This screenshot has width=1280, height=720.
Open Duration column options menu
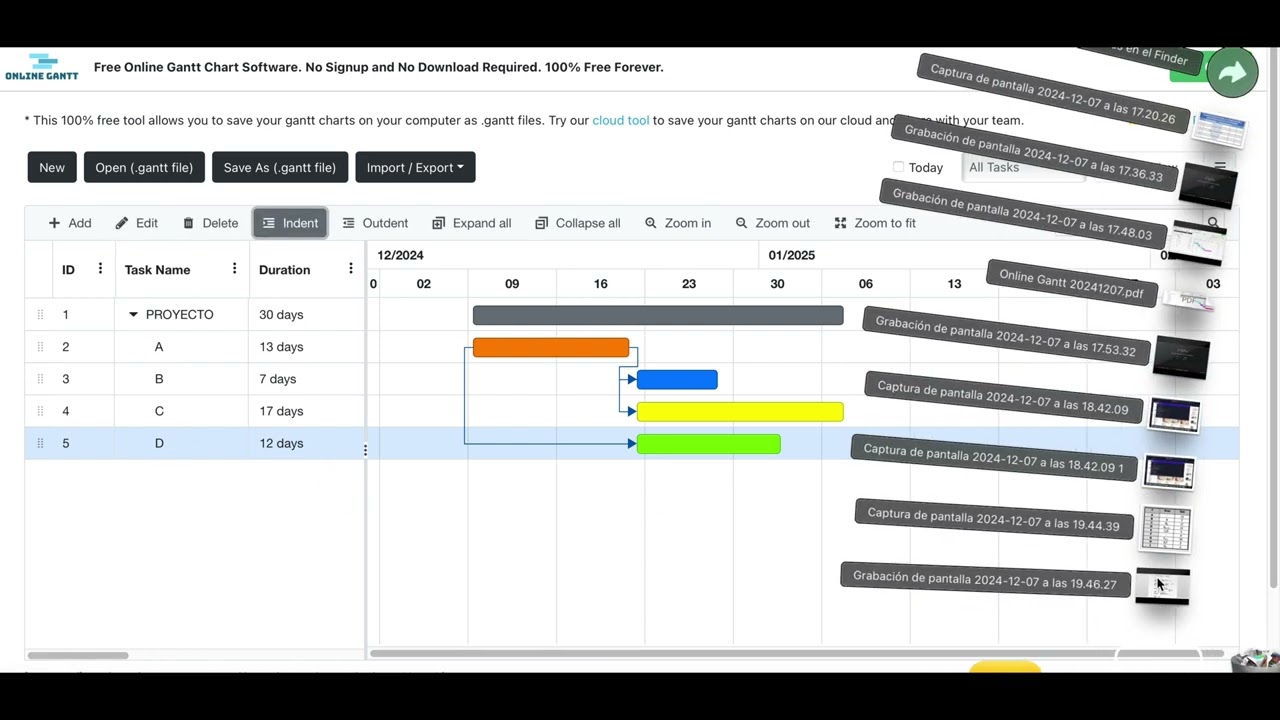click(x=350, y=269)
